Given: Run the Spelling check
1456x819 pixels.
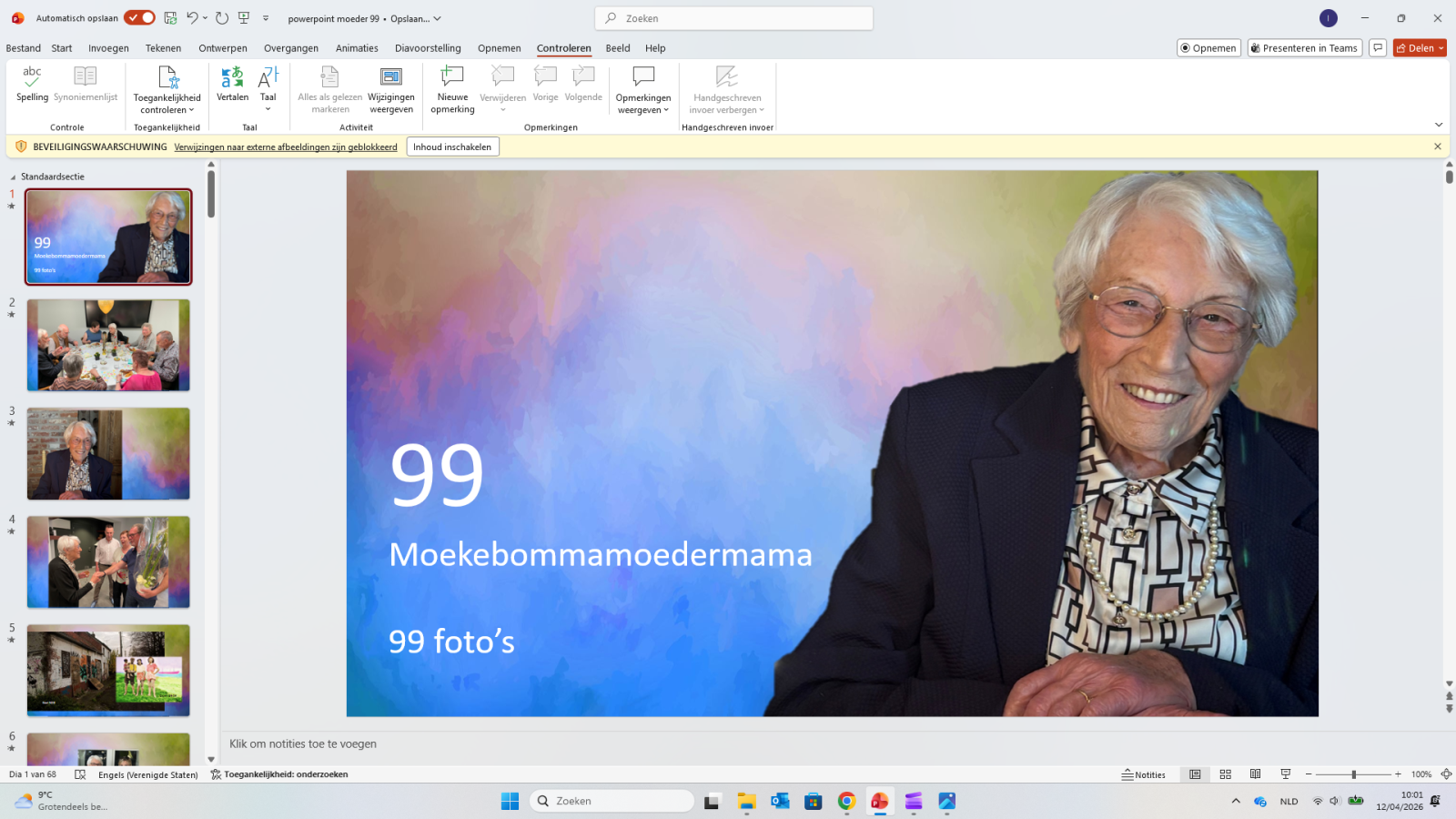Looking at the screenshot, I should tap(32, 85).
